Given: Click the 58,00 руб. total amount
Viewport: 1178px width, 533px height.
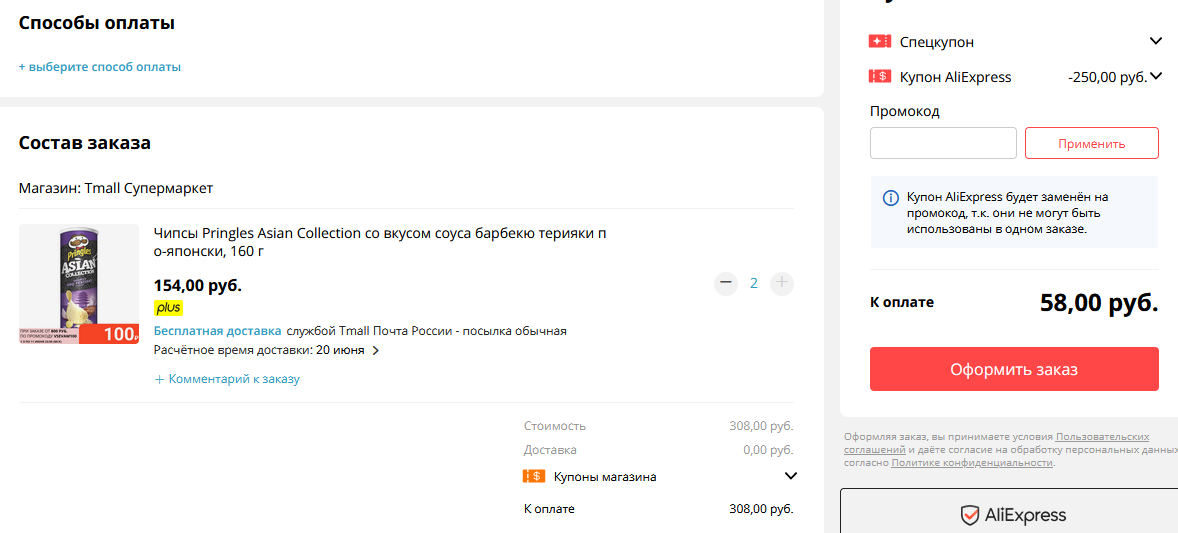Looking at the screenshot, I should (x=1099, y=302).
